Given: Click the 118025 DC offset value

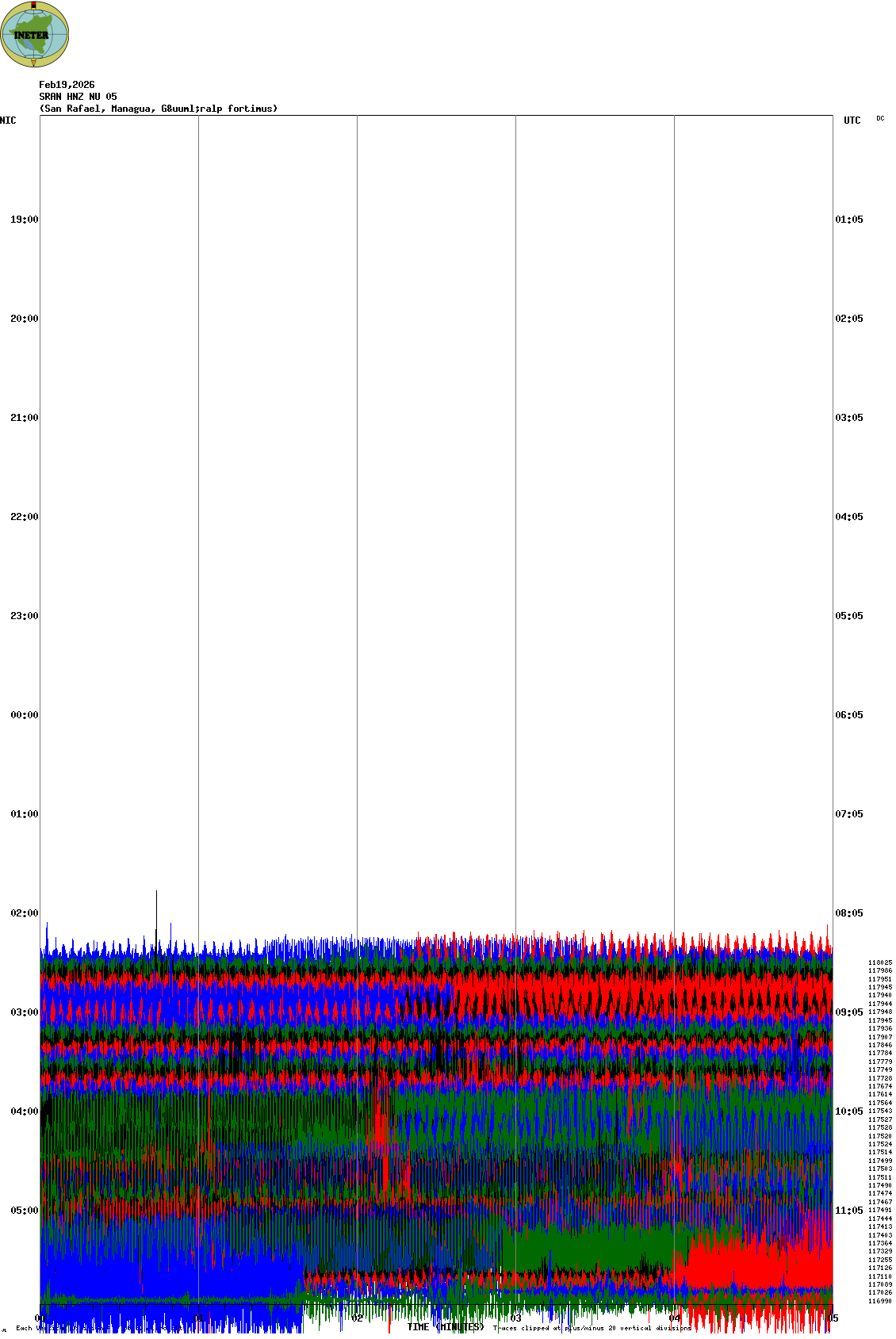Looking at the screenshot, I should coord(879,962).
